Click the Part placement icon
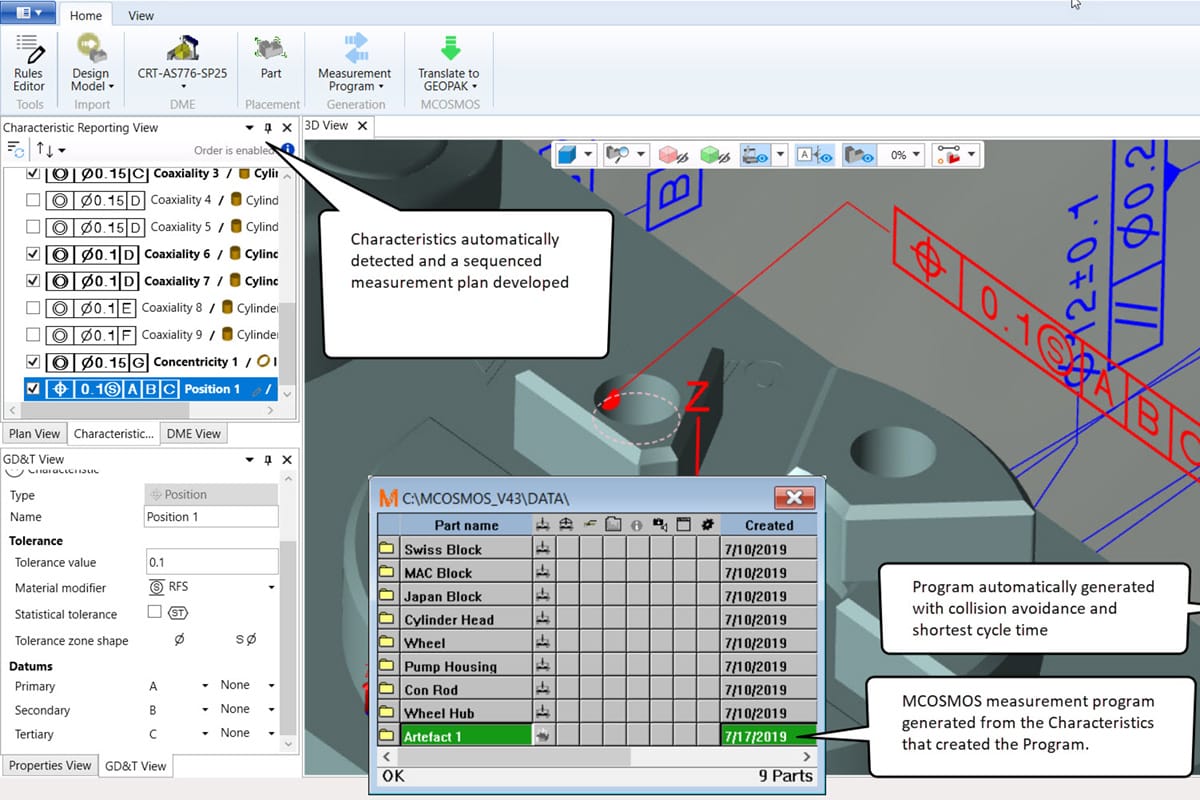The image size is (1200, 800). tap(271, 49)
